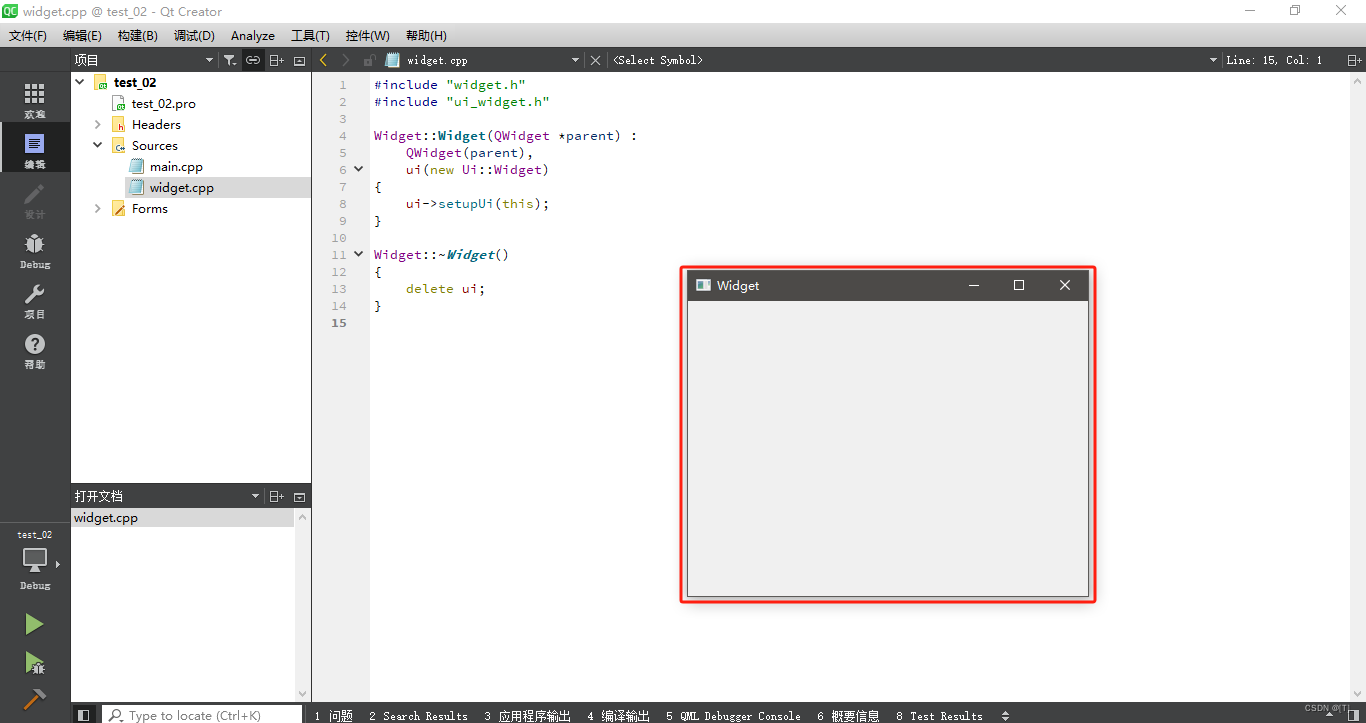Click the Line: 15, Col: 1 indicator

1274,60
